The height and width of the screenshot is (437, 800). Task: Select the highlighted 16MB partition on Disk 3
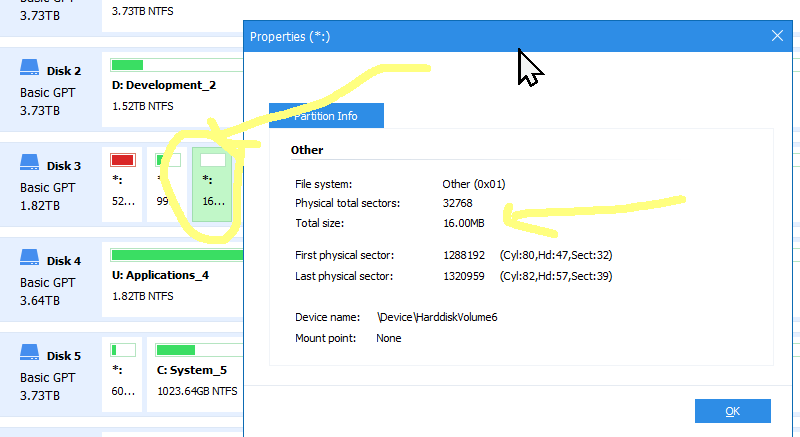coord(212,185)
